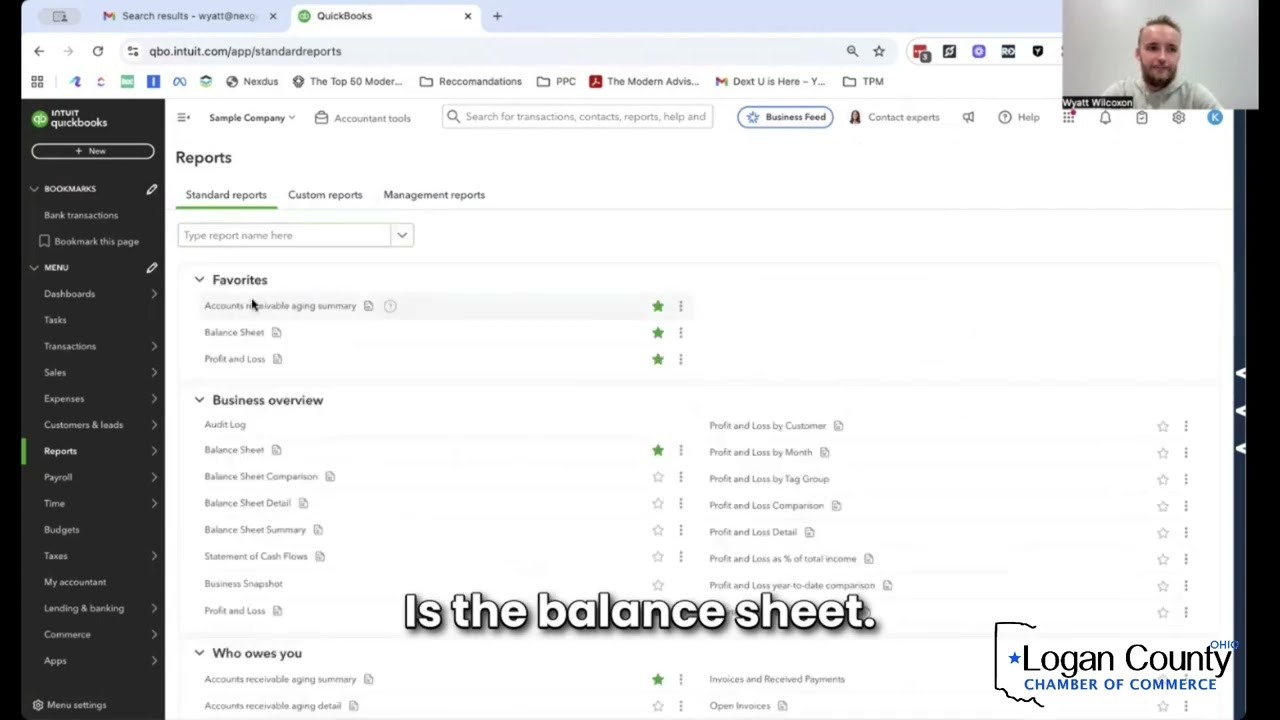Click the help question icon next to Help
The image size is (1280, 720).
pos(1004,117)
